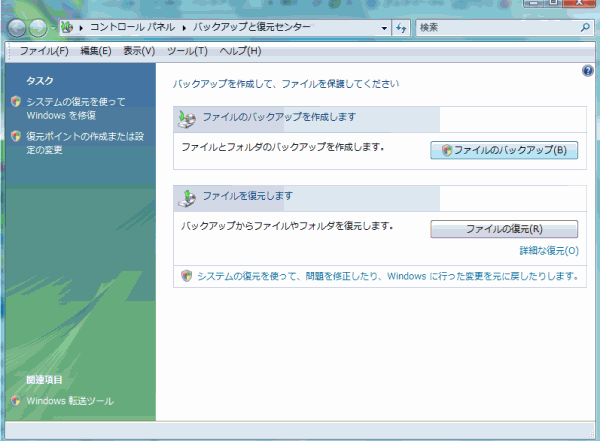Viewport: 600px width, 441px height.
Task: Click the address bar control panel icon
Action: tap(67, 27)
